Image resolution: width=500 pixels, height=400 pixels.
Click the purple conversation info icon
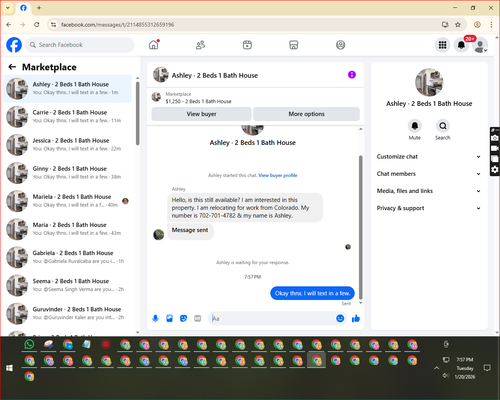click(x=352, y=75)
